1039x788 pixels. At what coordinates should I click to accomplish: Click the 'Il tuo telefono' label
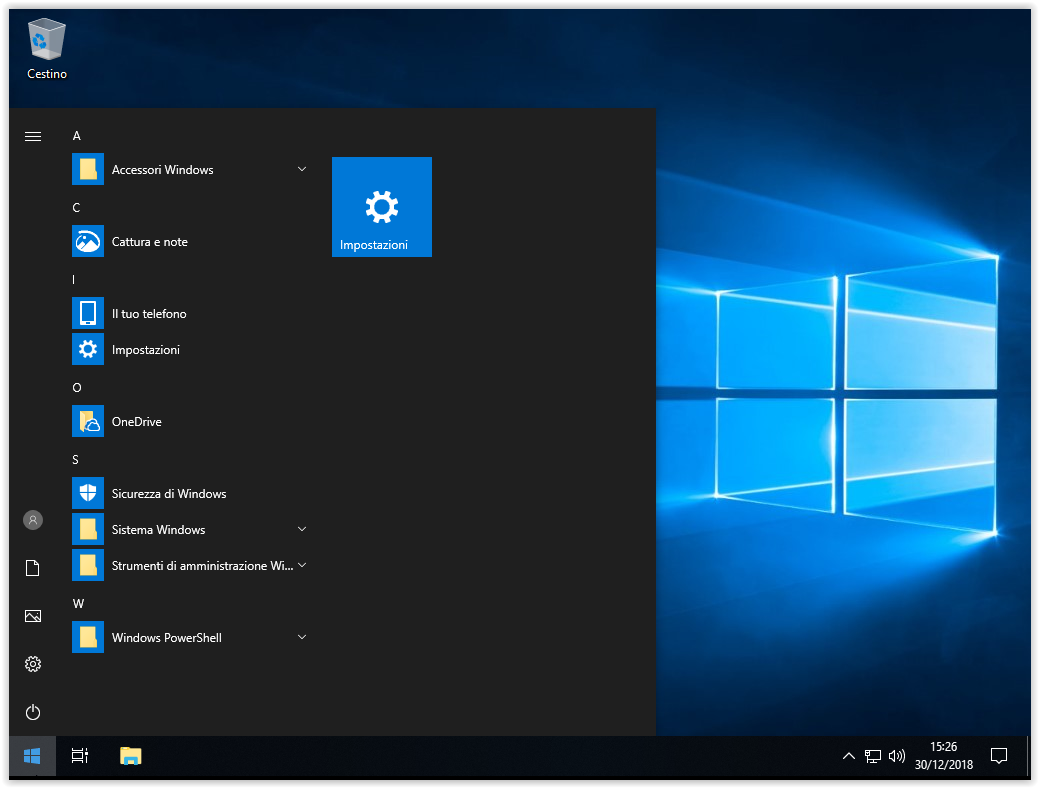coord(149,313)
